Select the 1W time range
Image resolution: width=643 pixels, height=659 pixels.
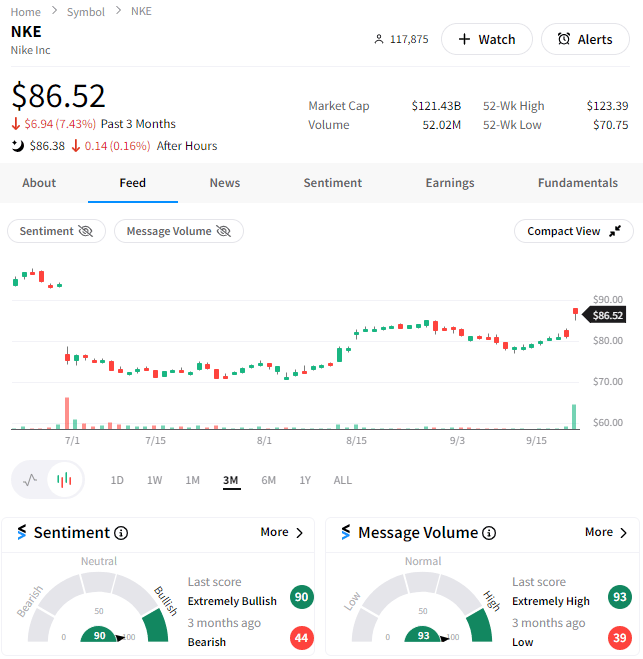154,480
